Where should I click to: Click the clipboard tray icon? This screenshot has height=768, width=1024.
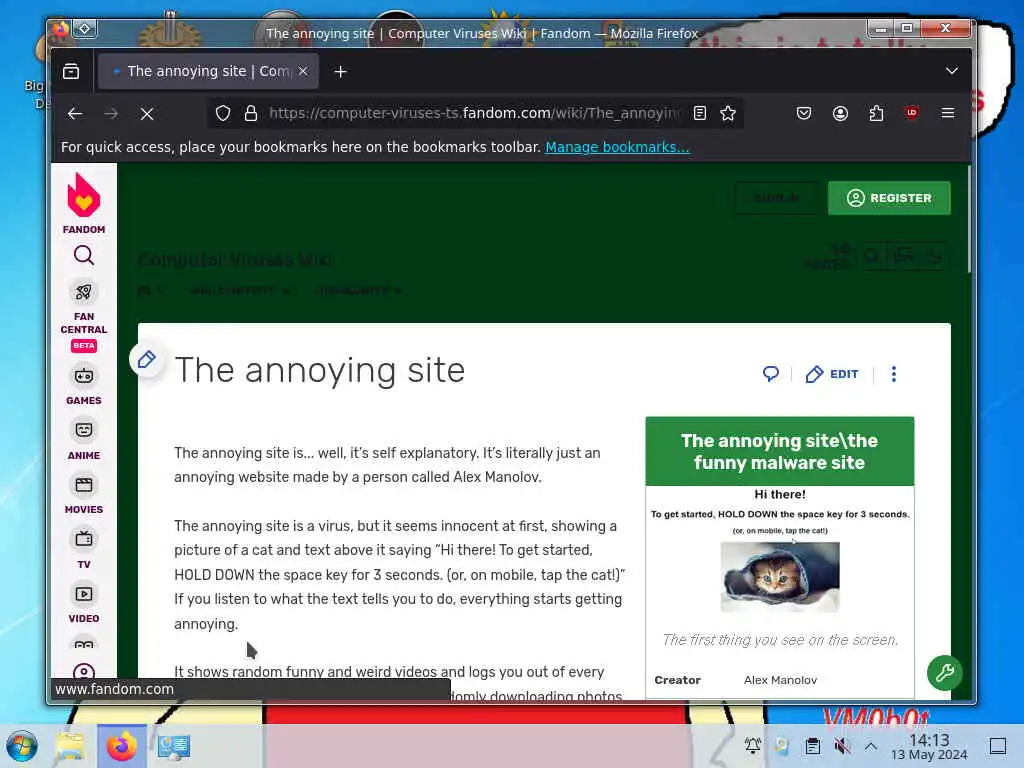(x=812, y=746)
